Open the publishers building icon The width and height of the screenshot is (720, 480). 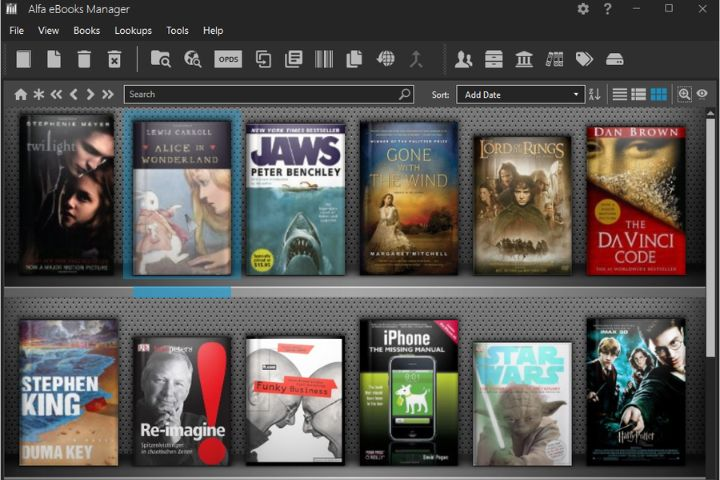point(524,59)
